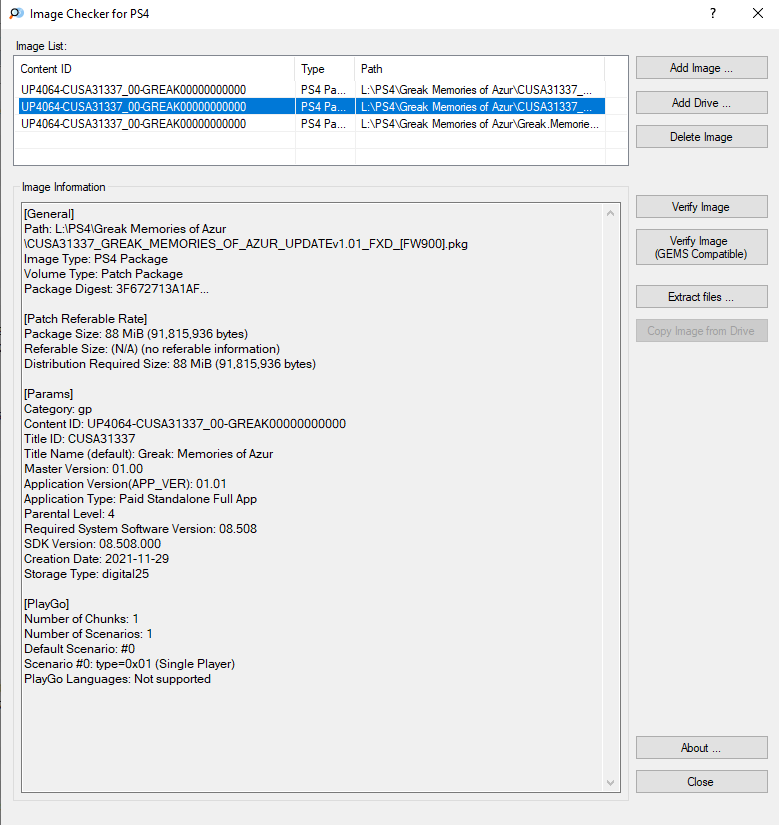This screenshot has height=825, width=779.
Task: Sort the list by Content ID column header
Action: 155,69
